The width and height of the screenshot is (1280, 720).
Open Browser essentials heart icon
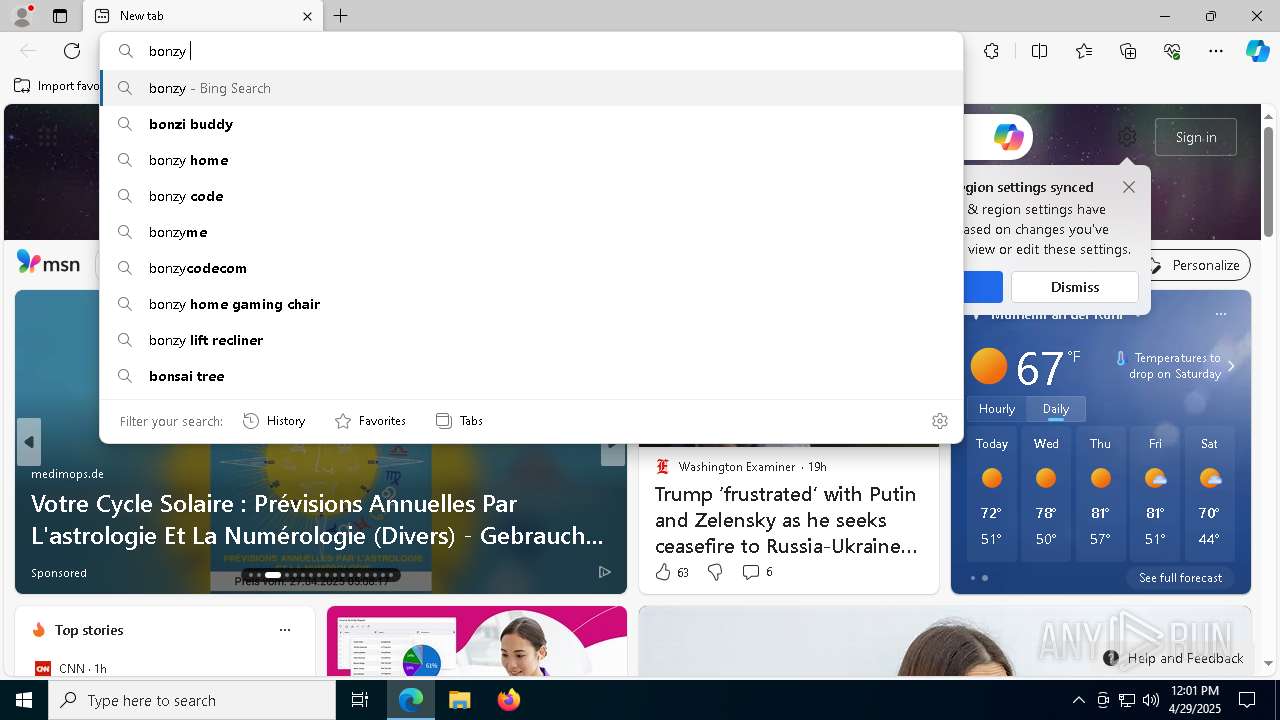(x=1172, y=51)
